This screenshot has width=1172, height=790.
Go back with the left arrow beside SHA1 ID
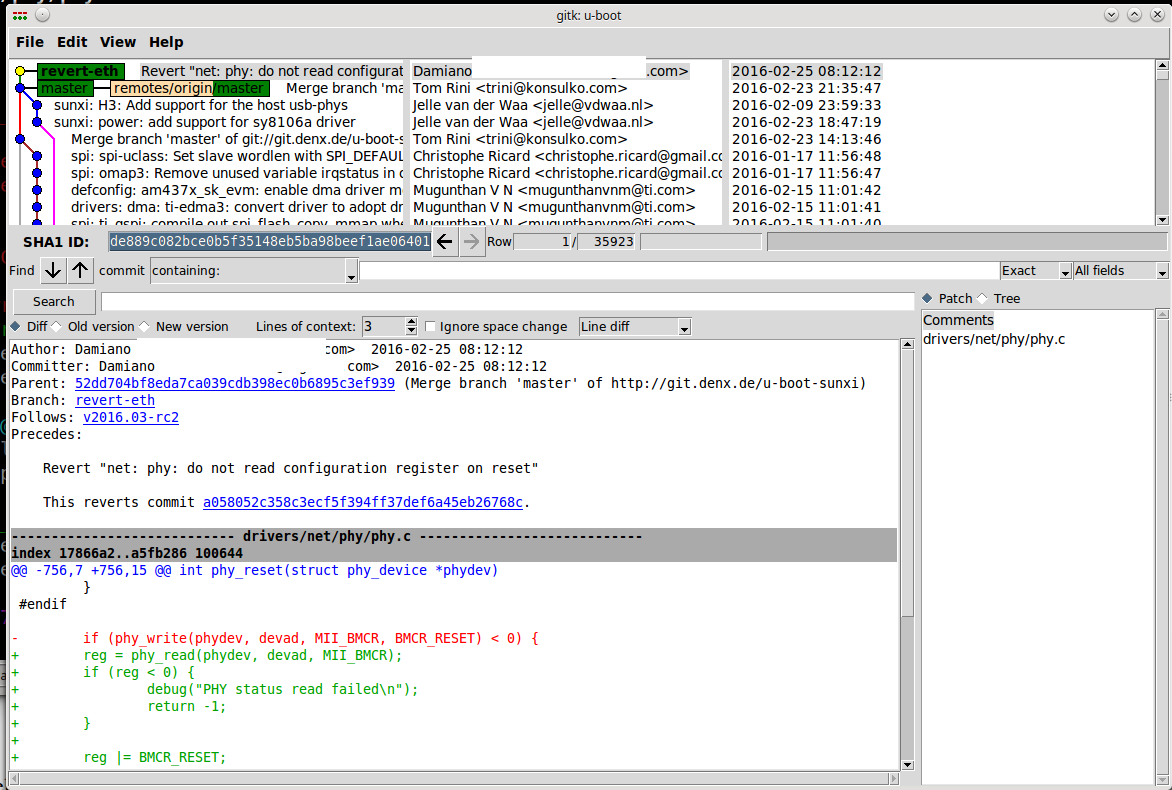(445, 241)
